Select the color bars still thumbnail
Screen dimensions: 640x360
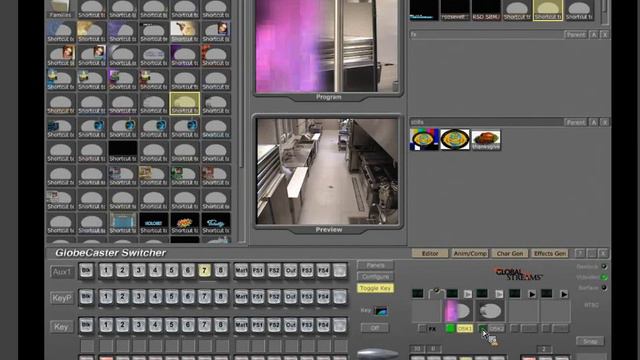click(x=424, y=140)
